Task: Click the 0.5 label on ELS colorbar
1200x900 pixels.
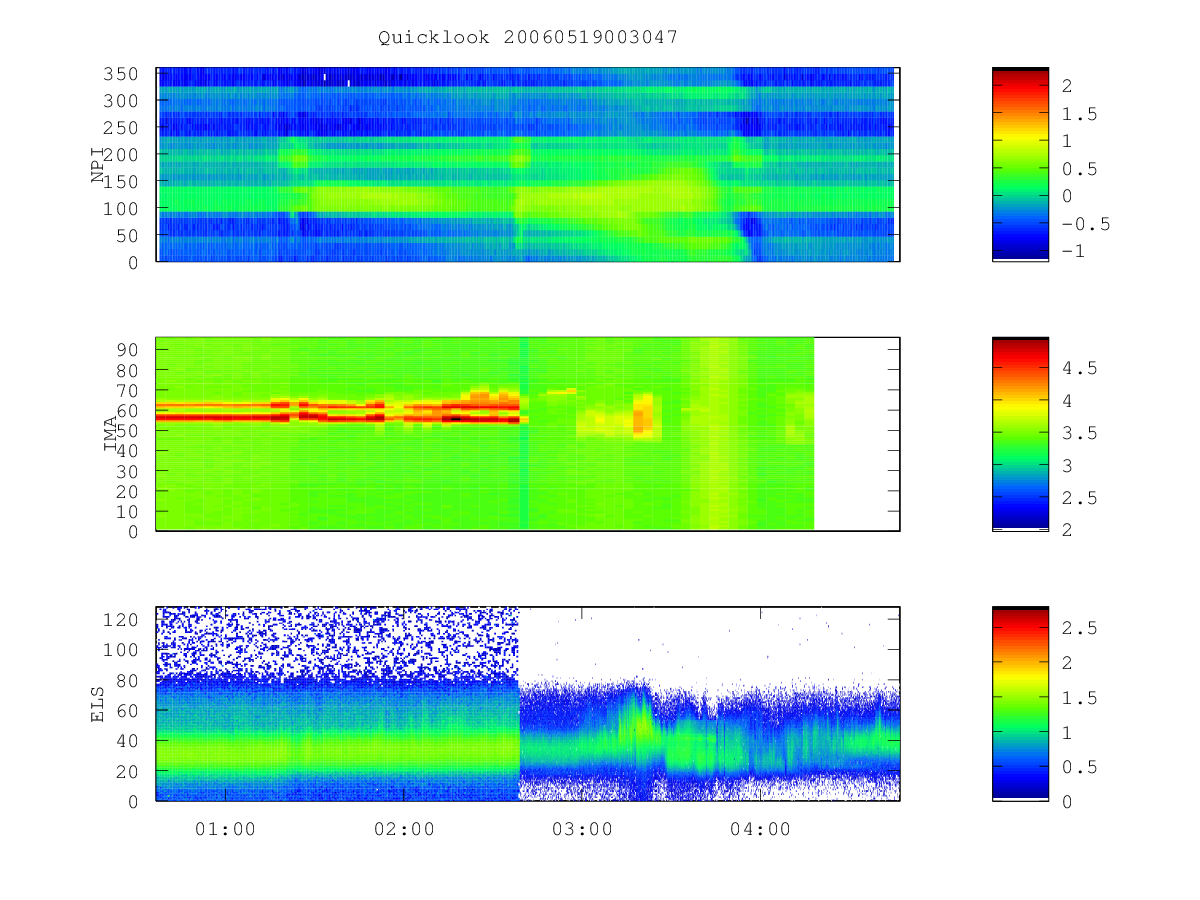Action: coord(1080,767)
